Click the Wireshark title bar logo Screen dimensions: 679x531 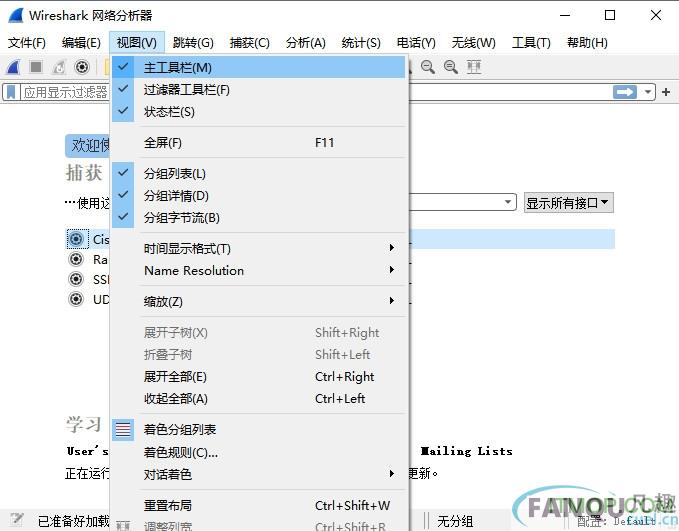[16, 15]
